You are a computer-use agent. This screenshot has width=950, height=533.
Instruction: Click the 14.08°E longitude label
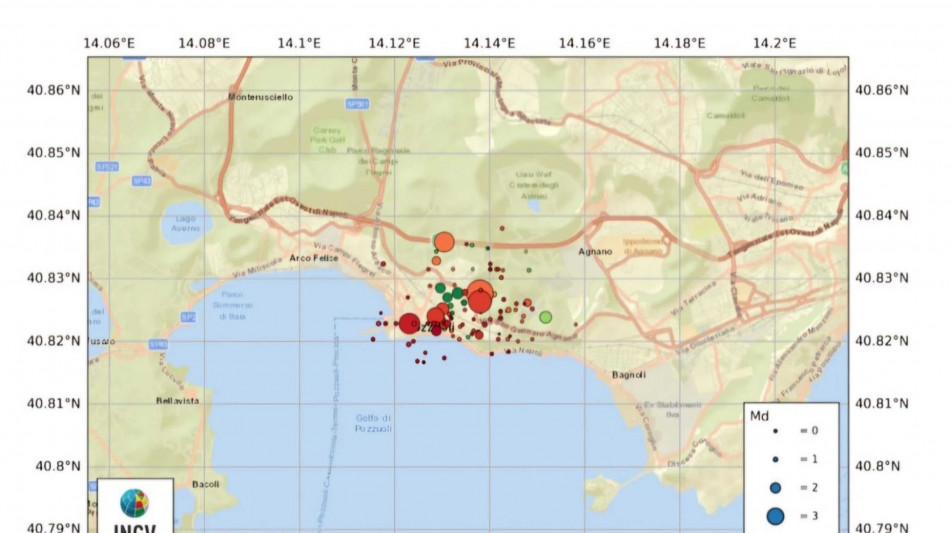pyautogui.click(x=204, y=44)
